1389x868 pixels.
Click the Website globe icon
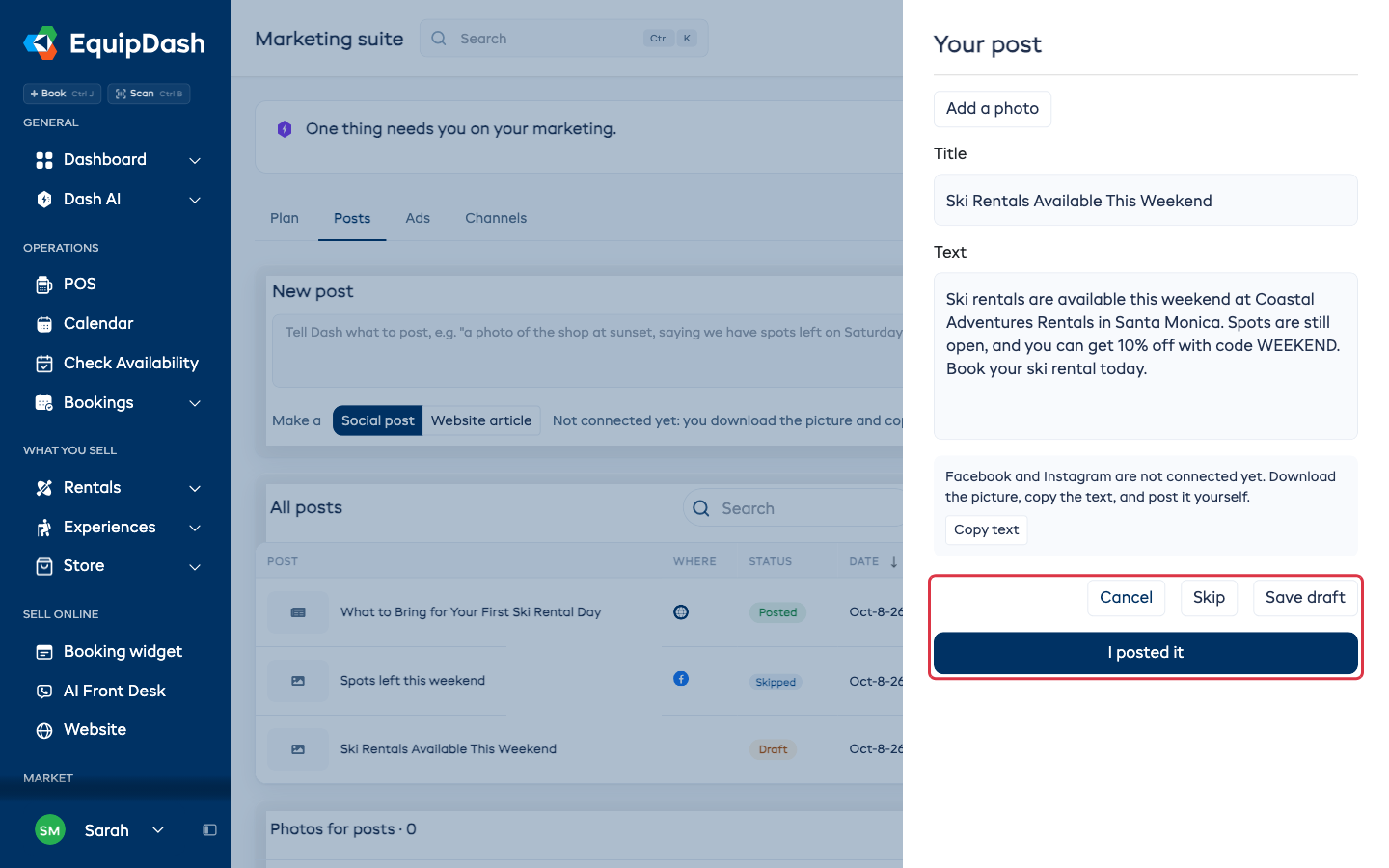[44, 730]
